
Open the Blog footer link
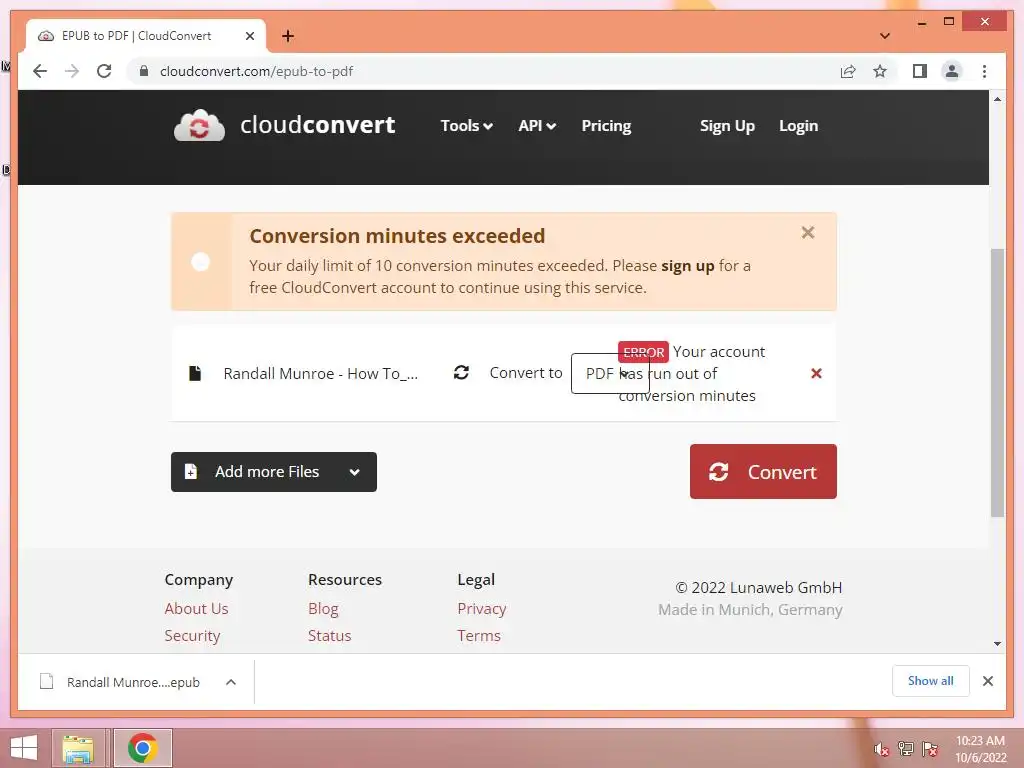pos(323,609)
